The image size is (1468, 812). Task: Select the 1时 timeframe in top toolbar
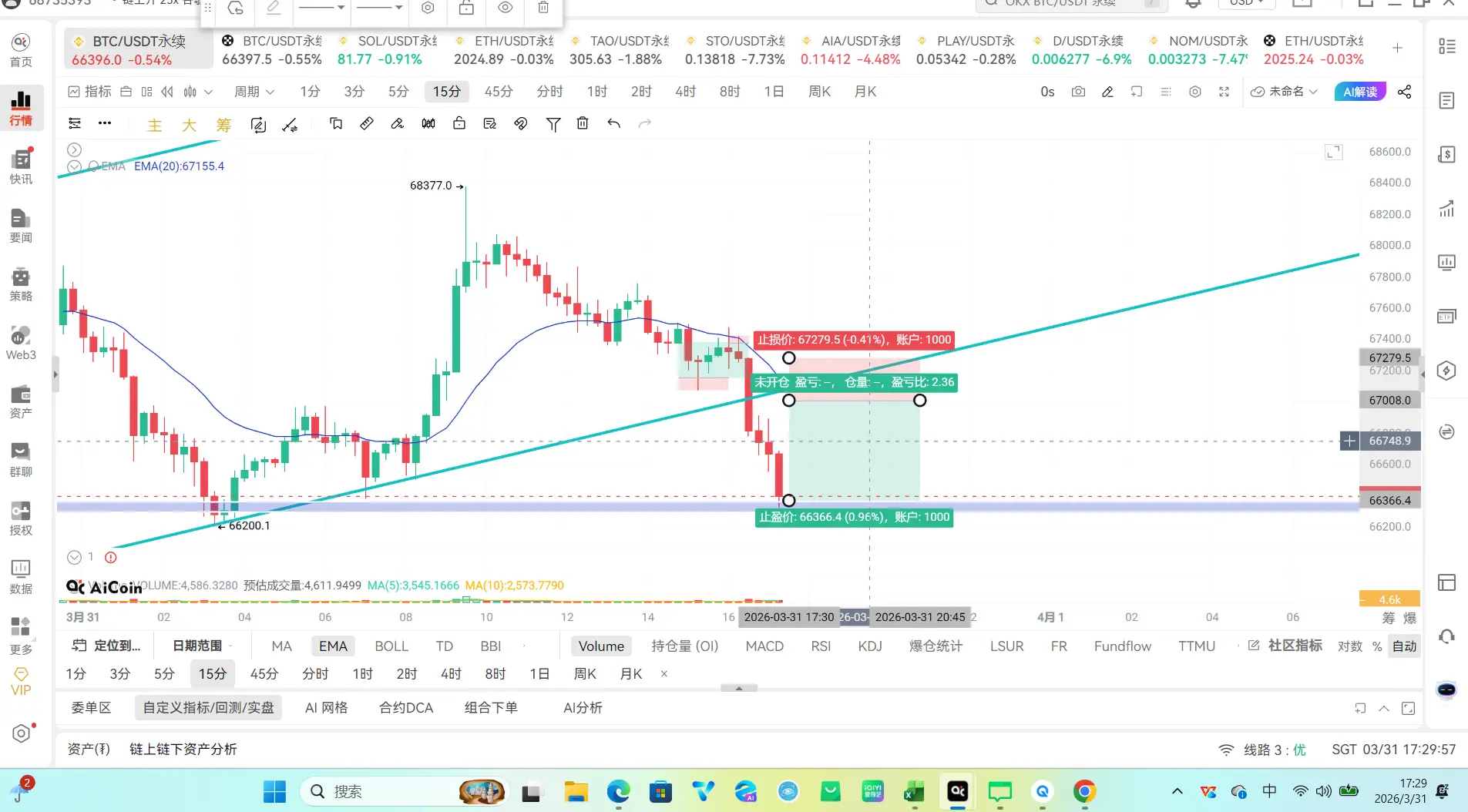[597, 92]
